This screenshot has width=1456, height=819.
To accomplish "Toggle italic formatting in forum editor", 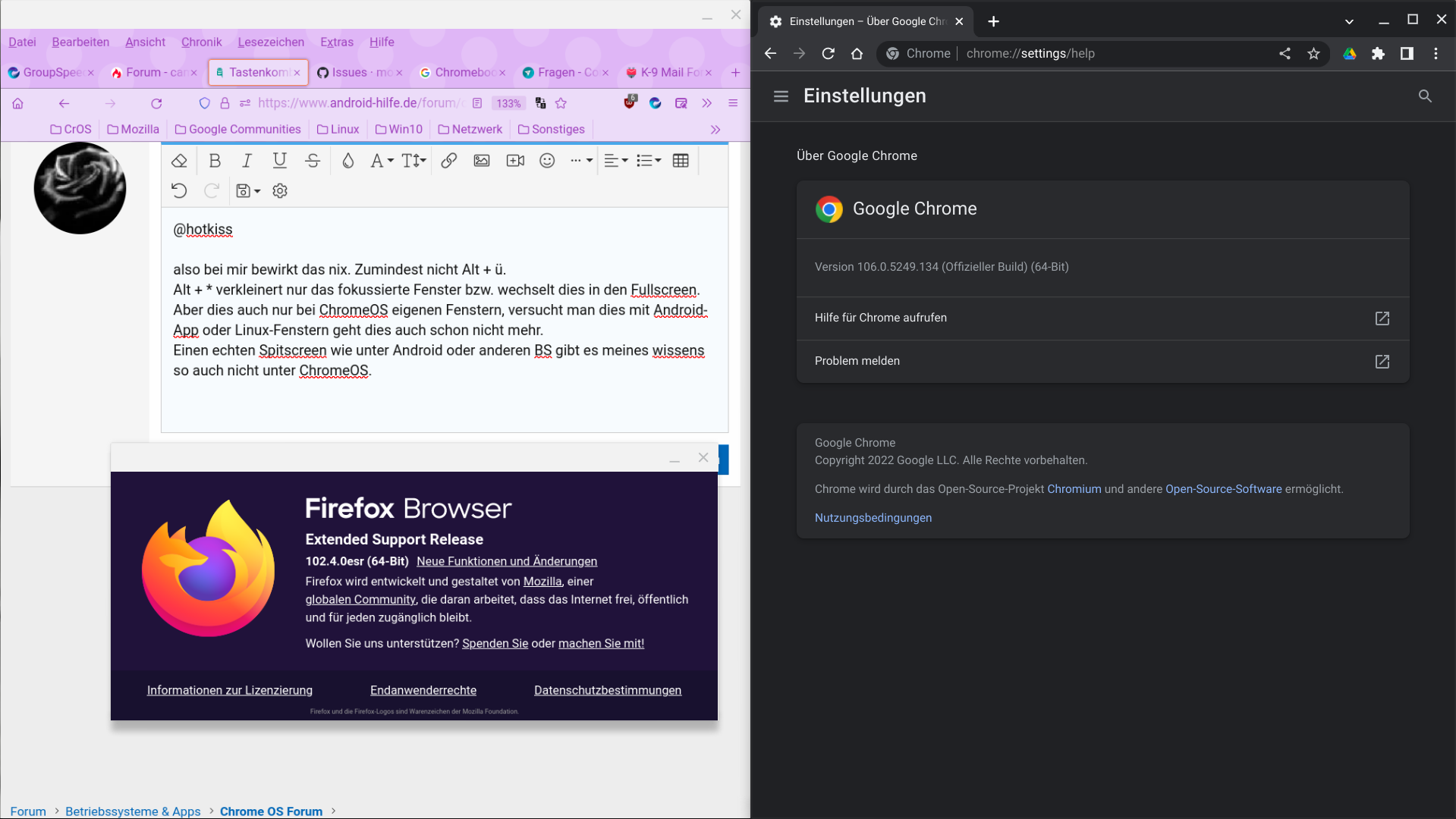I will 247,161.
